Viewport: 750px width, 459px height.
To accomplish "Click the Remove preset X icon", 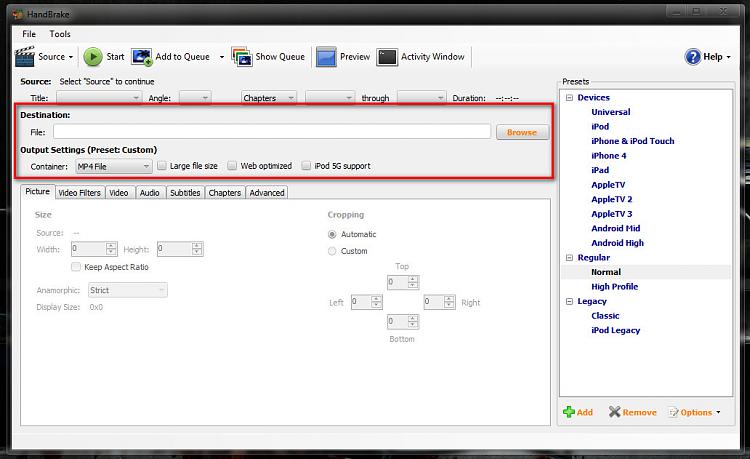I will 614,412.
